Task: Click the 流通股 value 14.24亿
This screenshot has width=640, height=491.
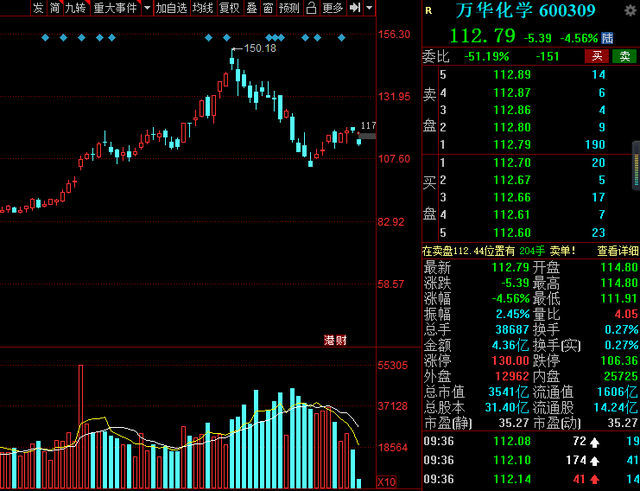Action: [616, 408]
